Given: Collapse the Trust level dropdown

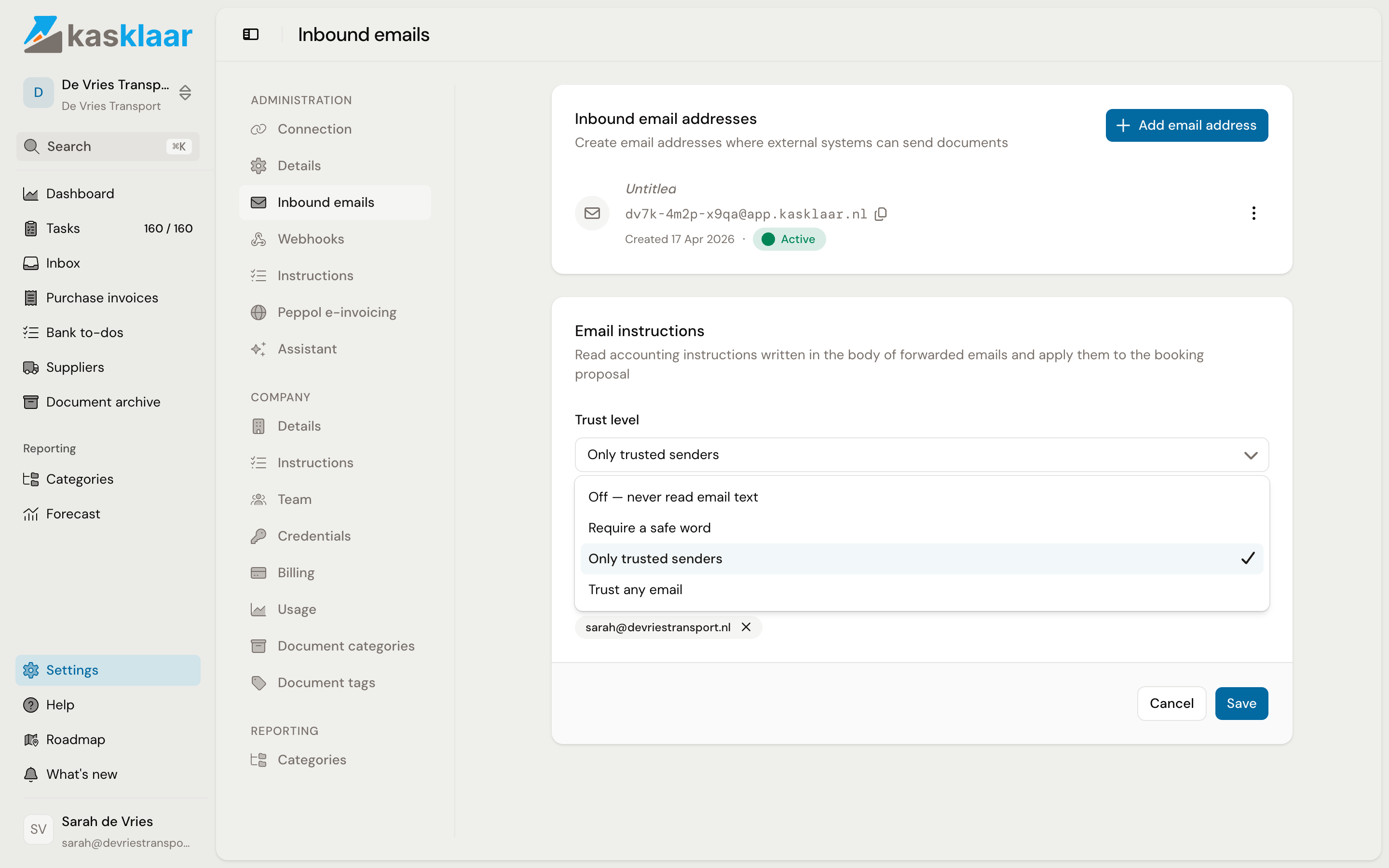Looking at the screenshot, I should coord(922,455).
